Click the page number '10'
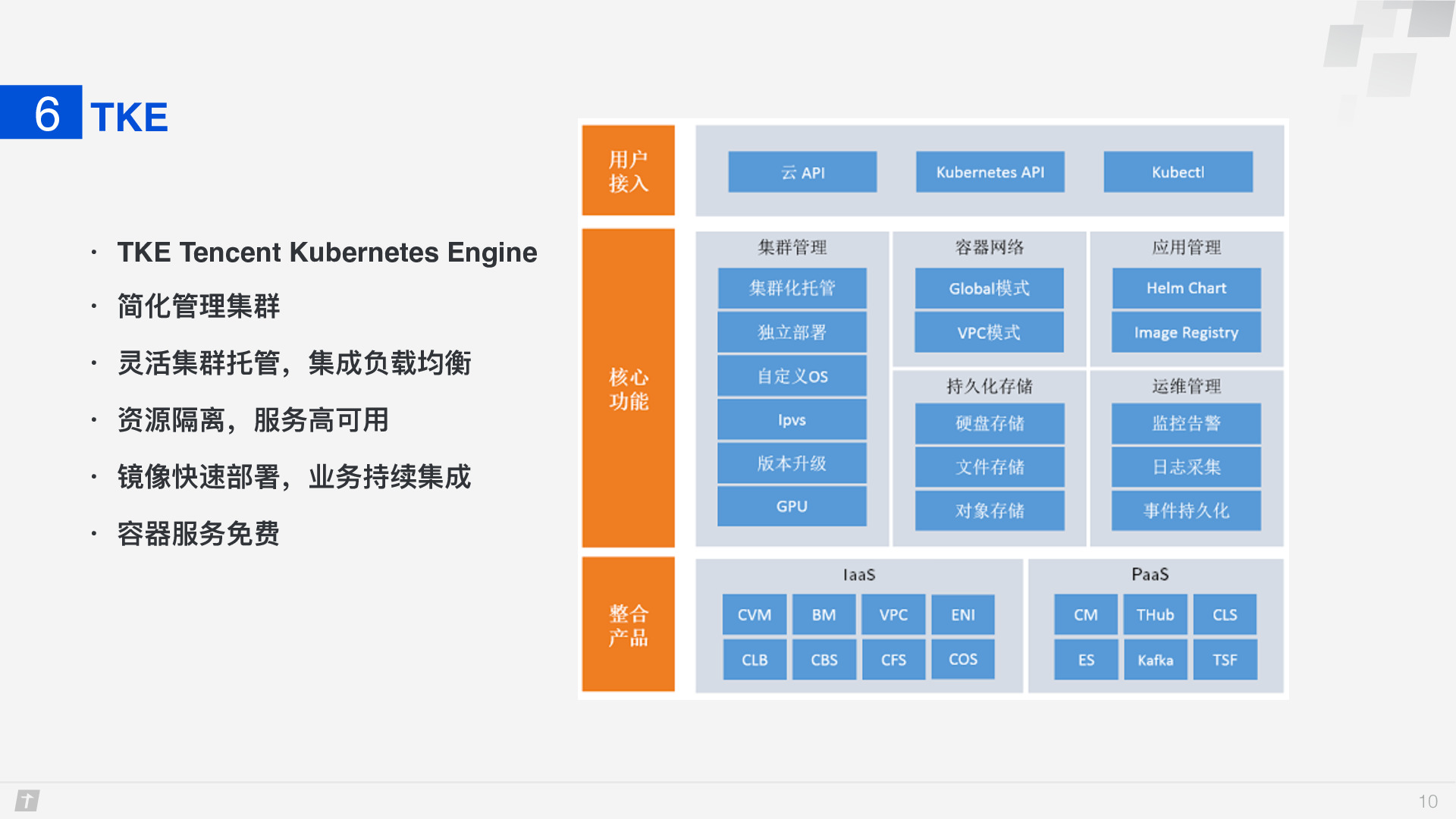The image size is (1456, 819). pos(1428,802)
